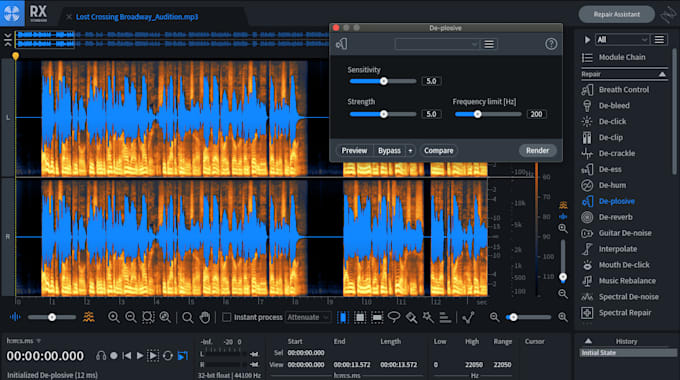The width and height of the screenshot is (680, 380).
Task: Open the All module filter dropdown
Action: (x=621, y=39)
